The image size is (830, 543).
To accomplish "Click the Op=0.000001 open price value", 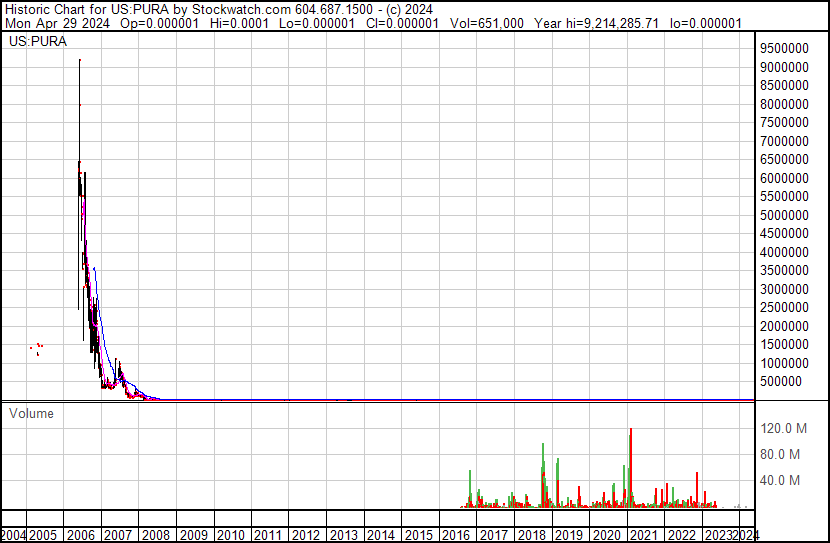I will click(x=159, y=23).
